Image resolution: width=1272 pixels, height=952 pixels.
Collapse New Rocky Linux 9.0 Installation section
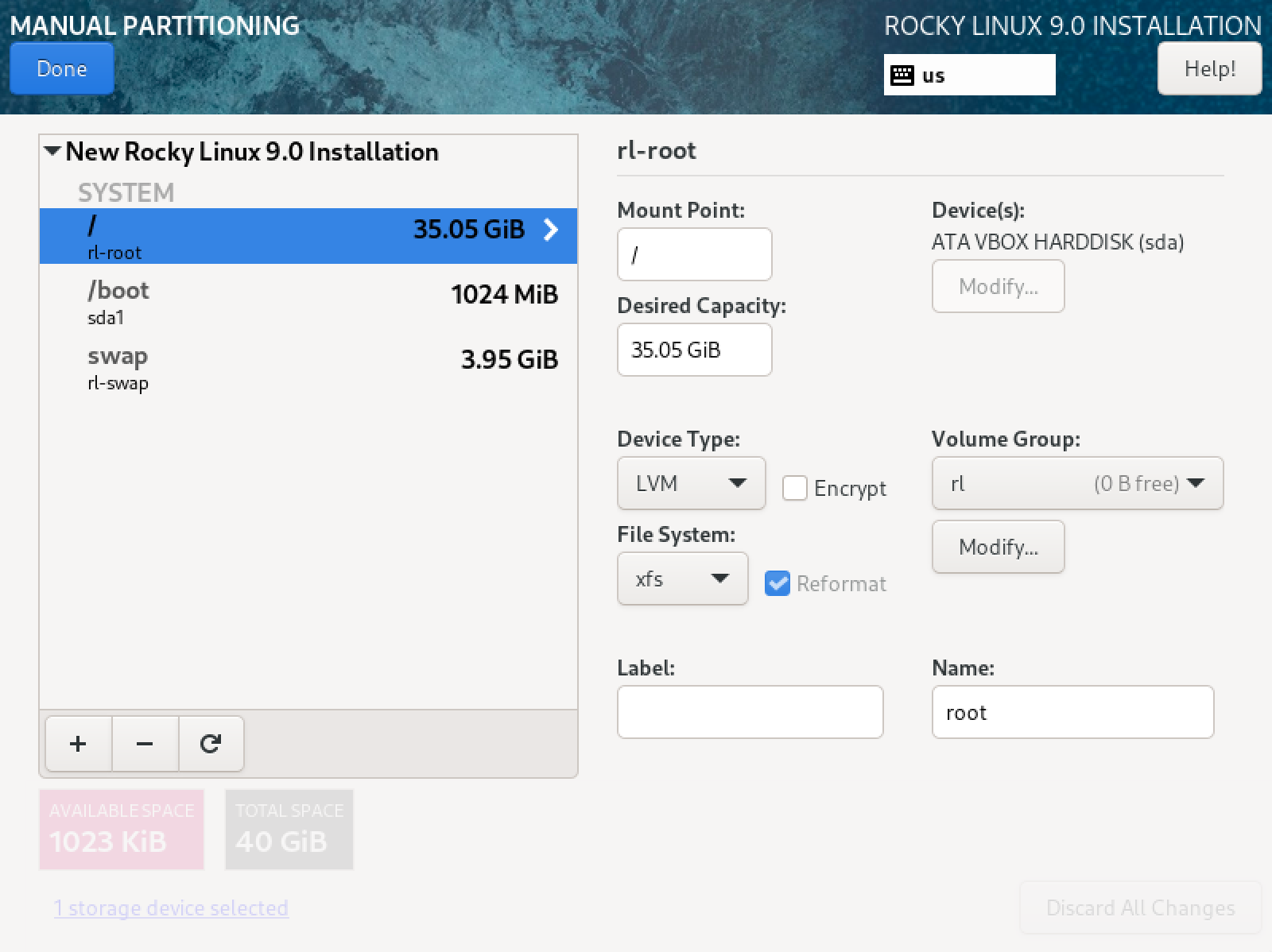point(52,151)
